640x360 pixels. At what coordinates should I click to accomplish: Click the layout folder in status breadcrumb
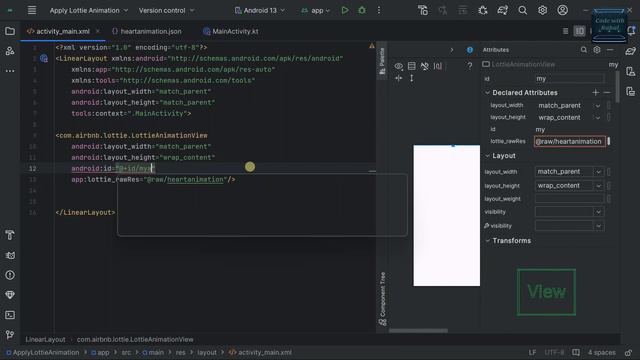click(207, 353)
